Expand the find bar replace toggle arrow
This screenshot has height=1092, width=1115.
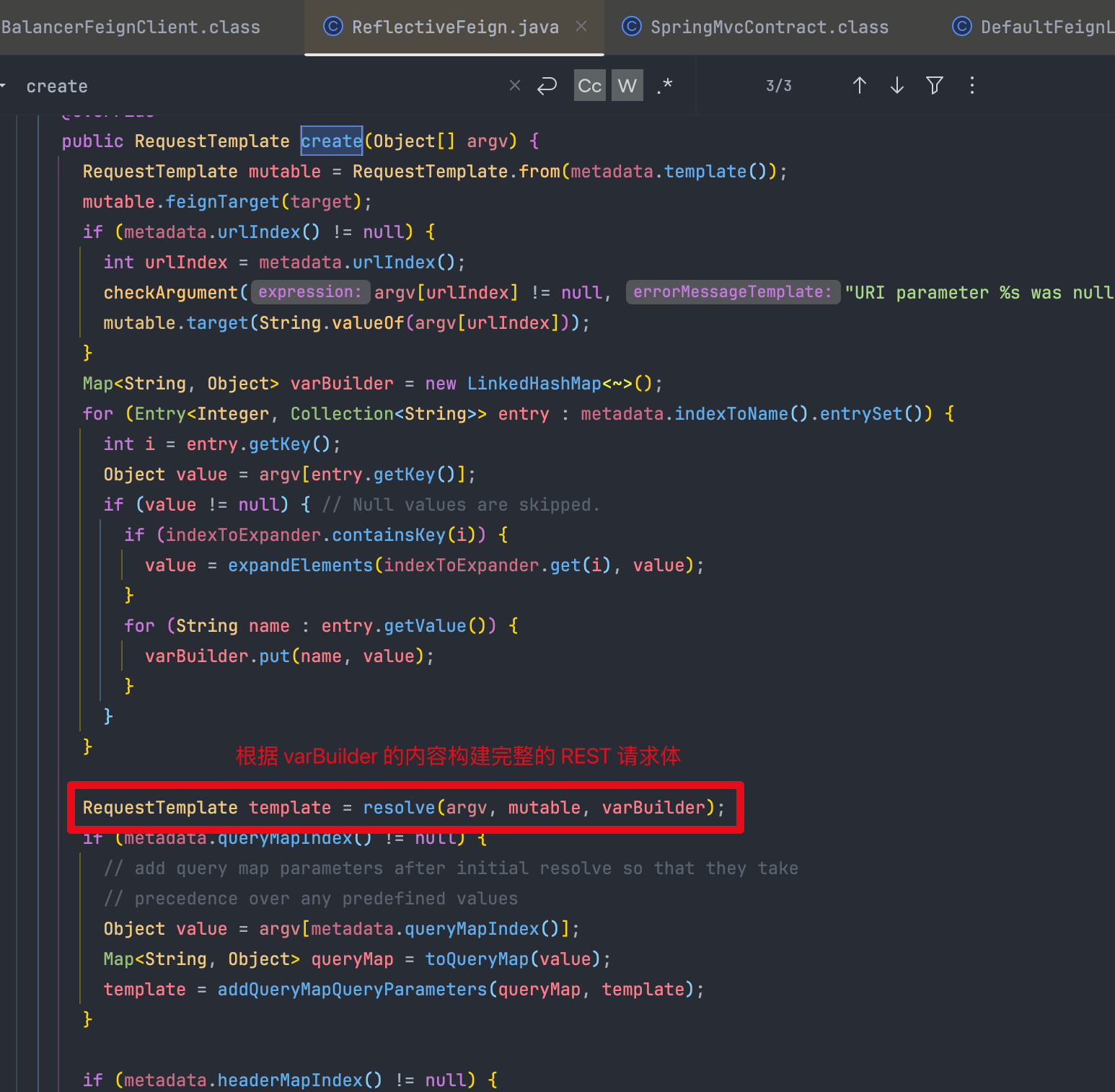4,86
